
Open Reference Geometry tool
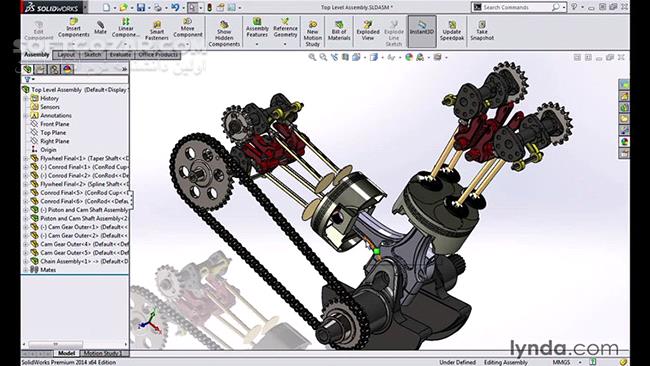click(285, 28)
